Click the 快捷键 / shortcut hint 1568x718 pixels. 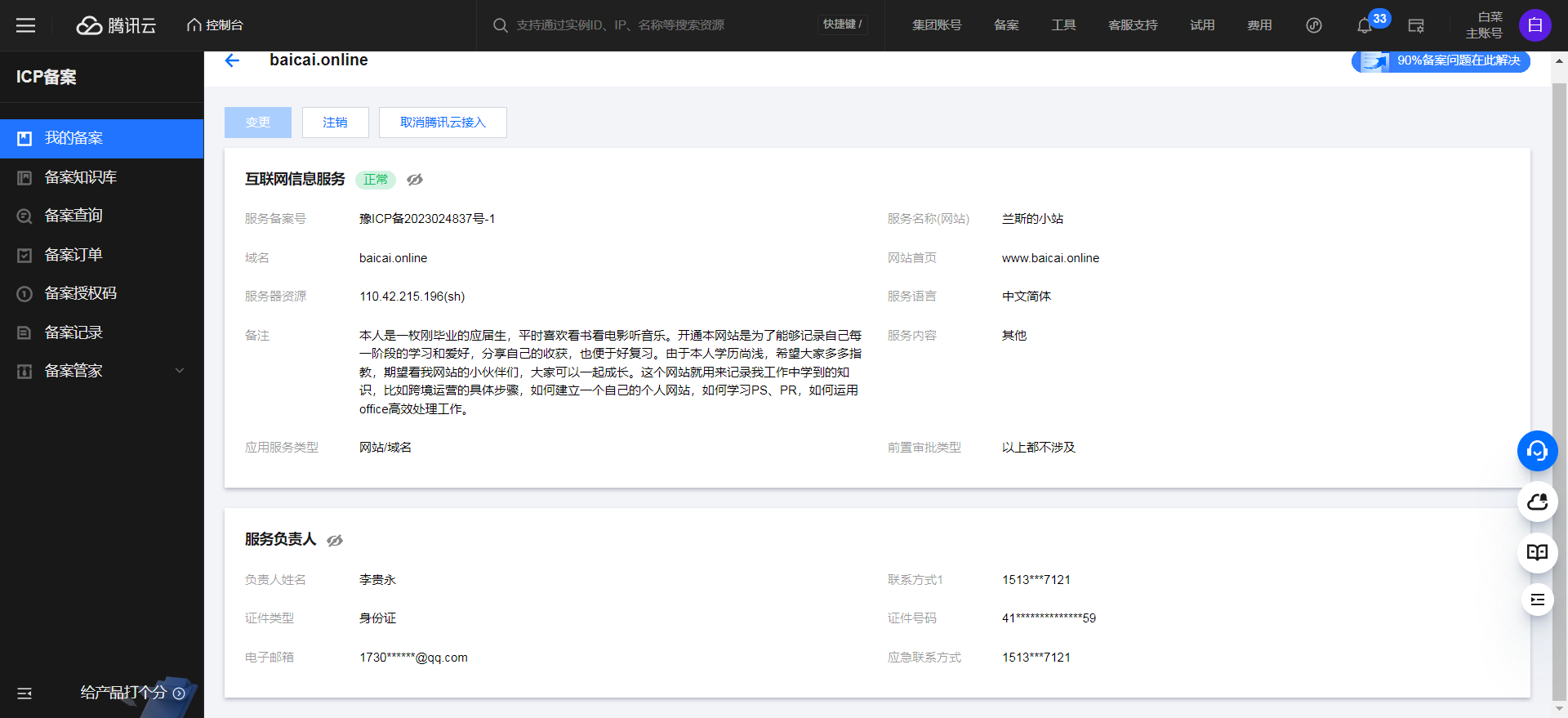pyautogui.click(x=842, y=25)
